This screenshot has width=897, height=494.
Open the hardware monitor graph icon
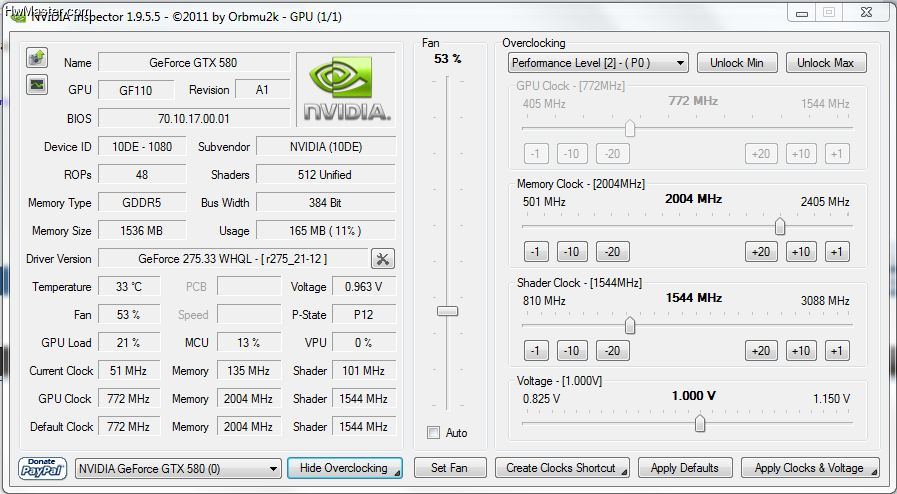(37, 85)
